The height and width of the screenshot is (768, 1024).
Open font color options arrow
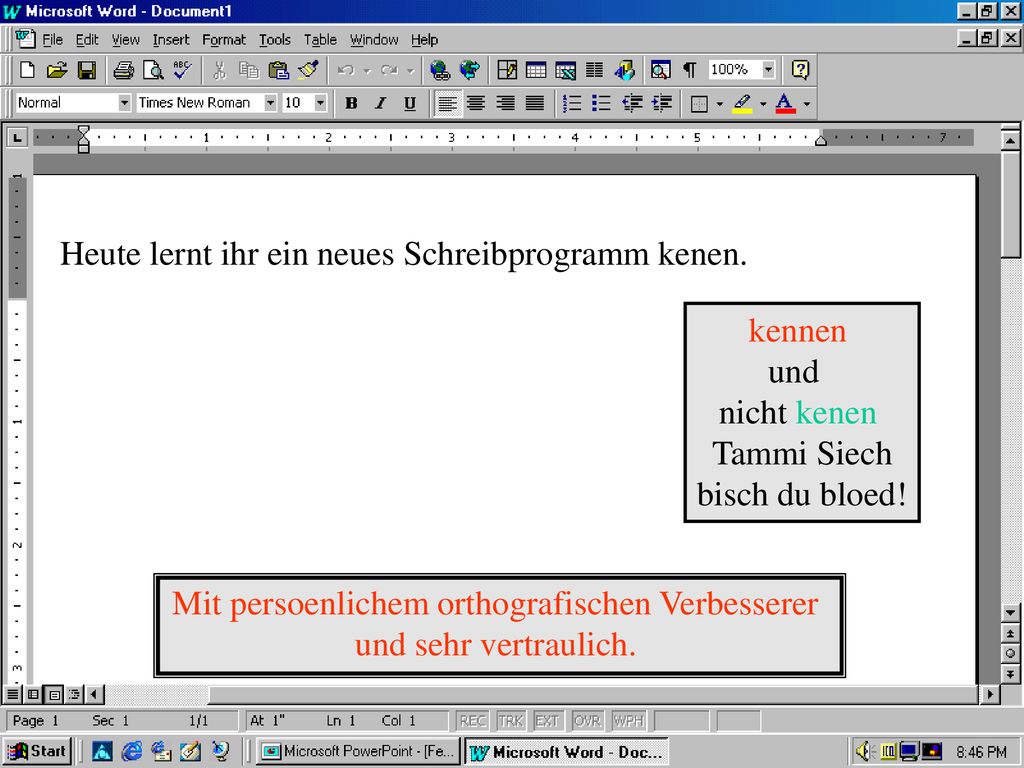point(807,103)
